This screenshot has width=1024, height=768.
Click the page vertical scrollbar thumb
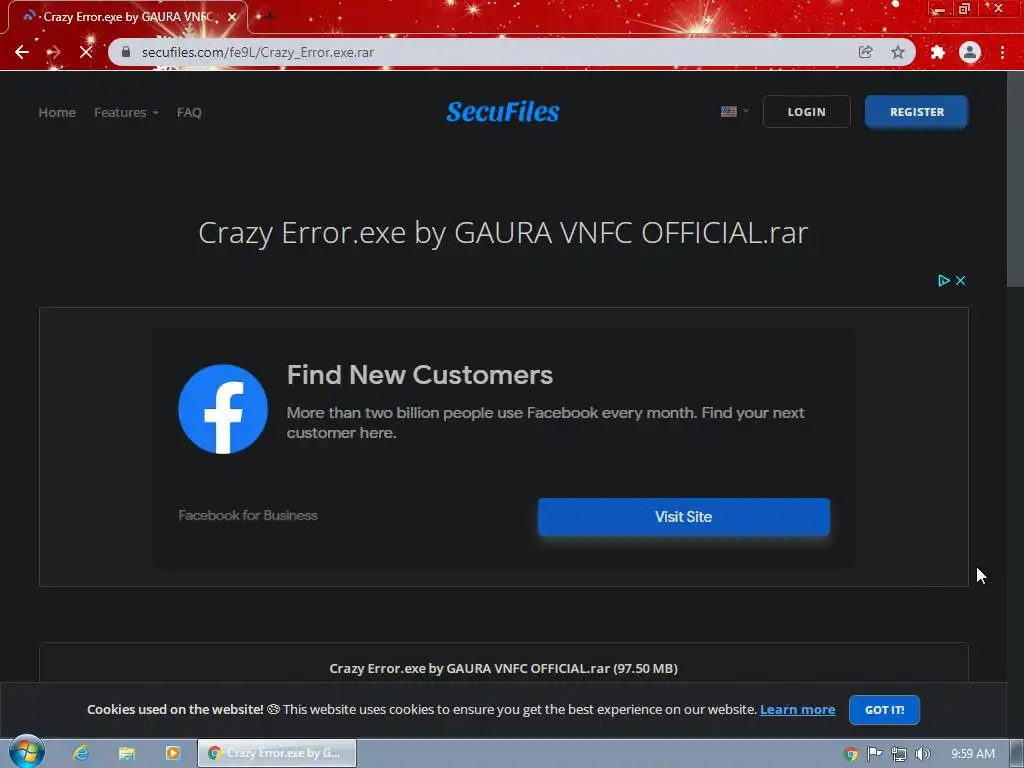tap(1015, 179)
